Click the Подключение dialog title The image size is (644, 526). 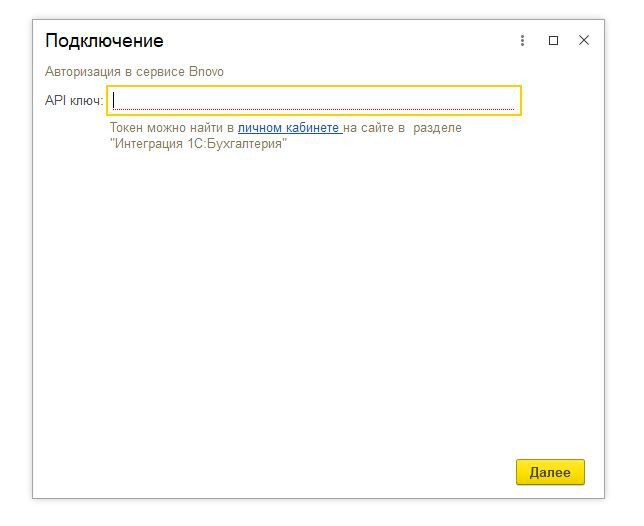point(104,41)
